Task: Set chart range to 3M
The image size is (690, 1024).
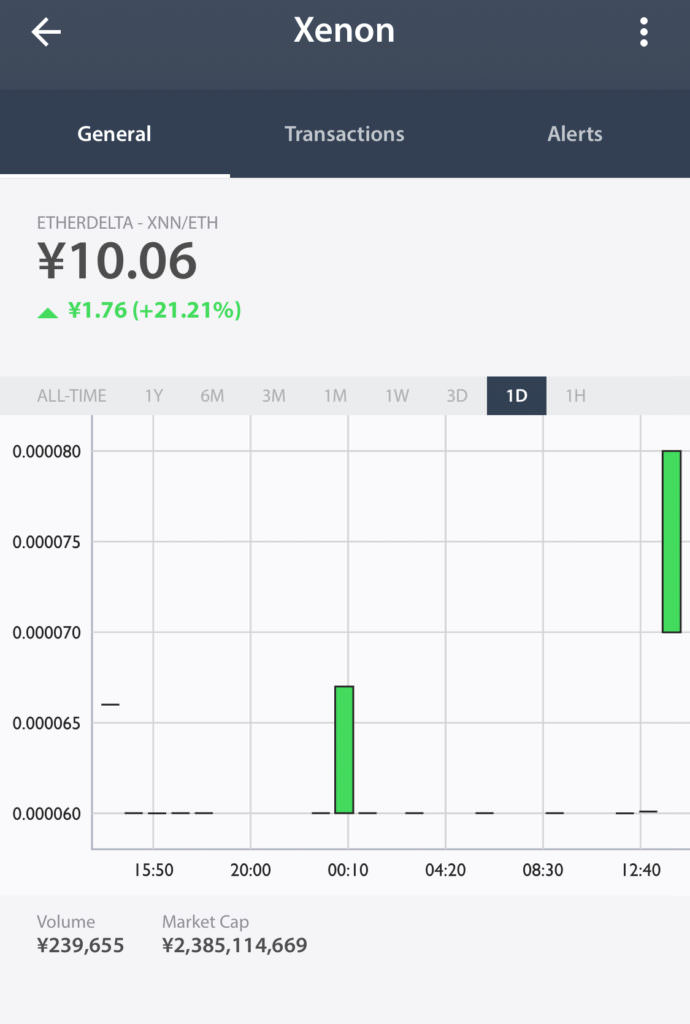Action: 273,396
